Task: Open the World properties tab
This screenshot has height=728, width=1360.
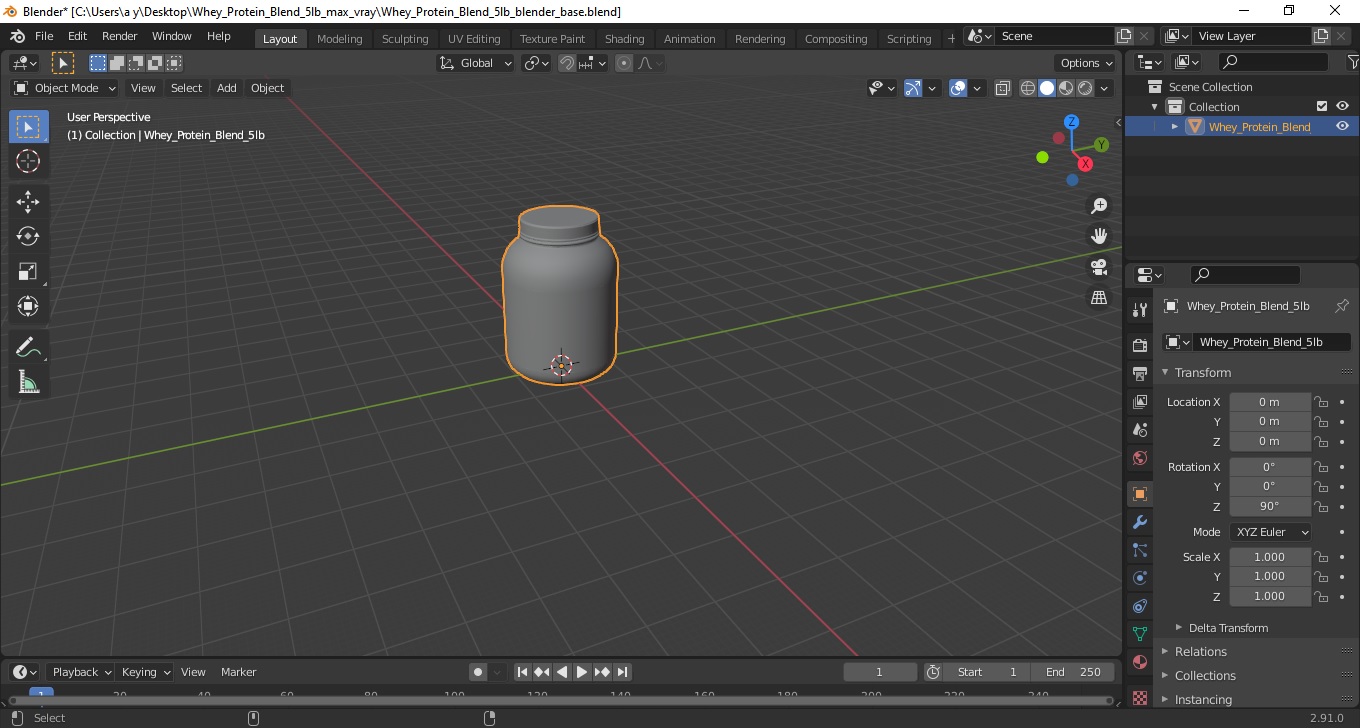Action: tap(1139, 458)
